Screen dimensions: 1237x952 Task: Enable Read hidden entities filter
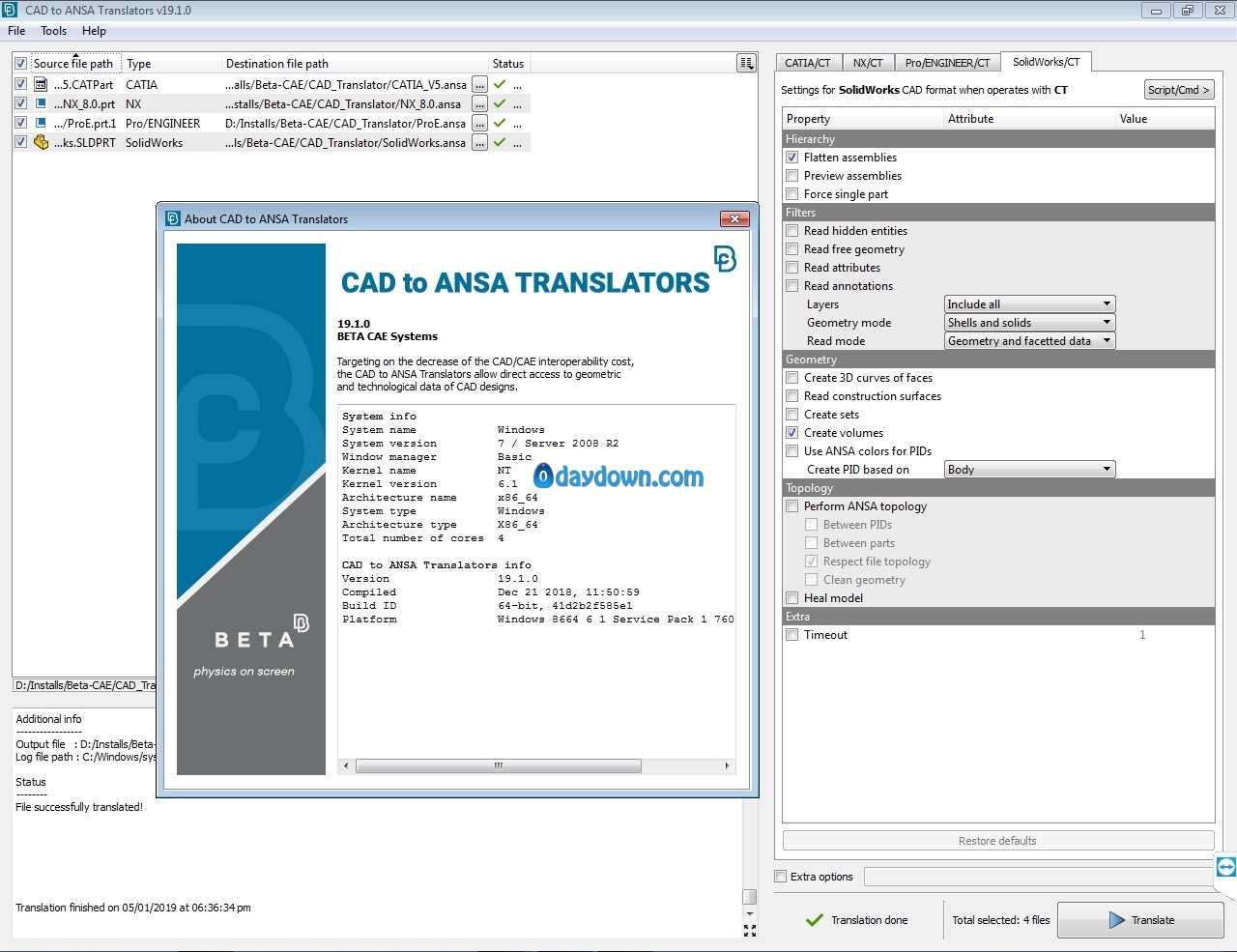[792, 231]
